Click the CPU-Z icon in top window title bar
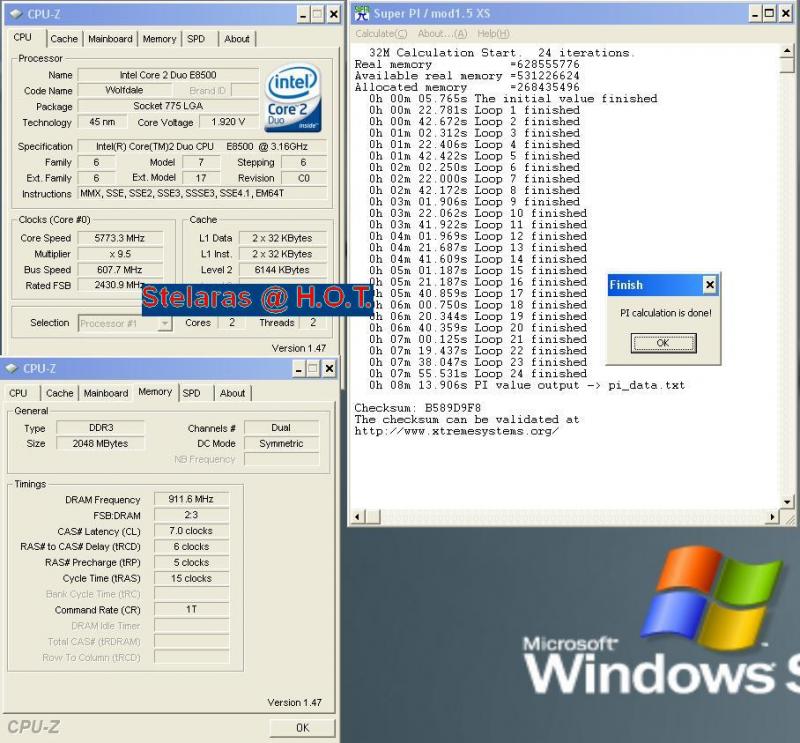The width and height of the screenshot is (800, 743). (16, 14)
